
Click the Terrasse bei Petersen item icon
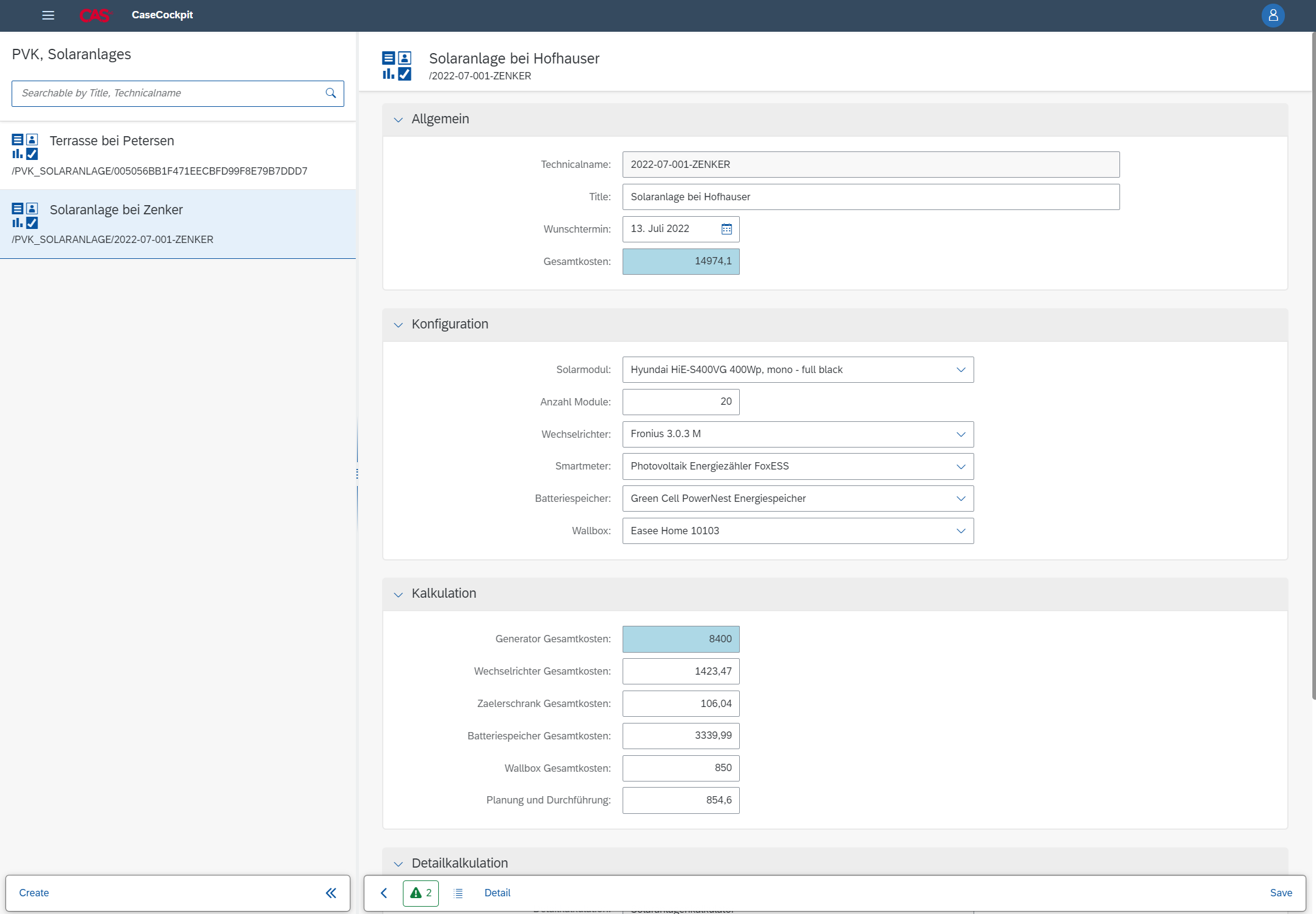(x=25, y=147)
